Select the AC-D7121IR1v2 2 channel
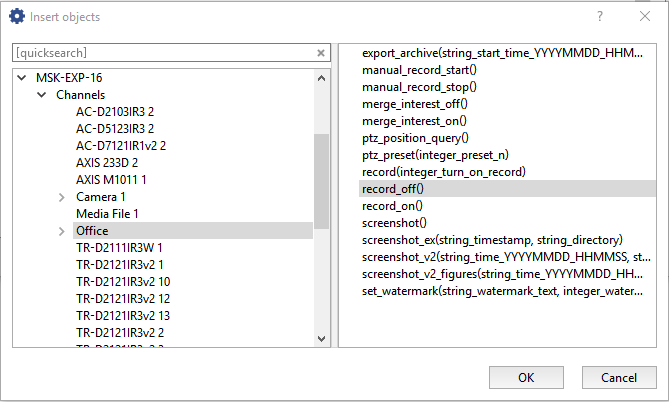The width and height of the screenshot is (669, 402). click(120, 146)
